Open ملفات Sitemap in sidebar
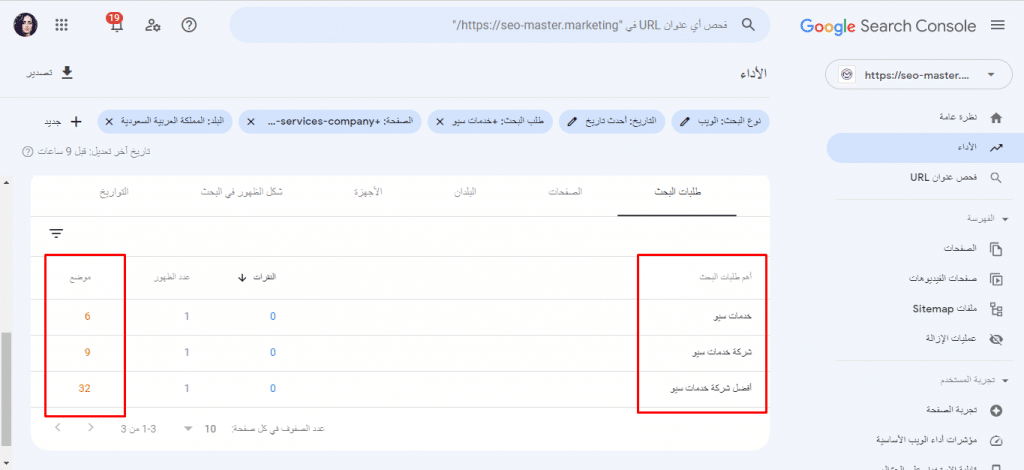1024x470 pixels. 945,309
